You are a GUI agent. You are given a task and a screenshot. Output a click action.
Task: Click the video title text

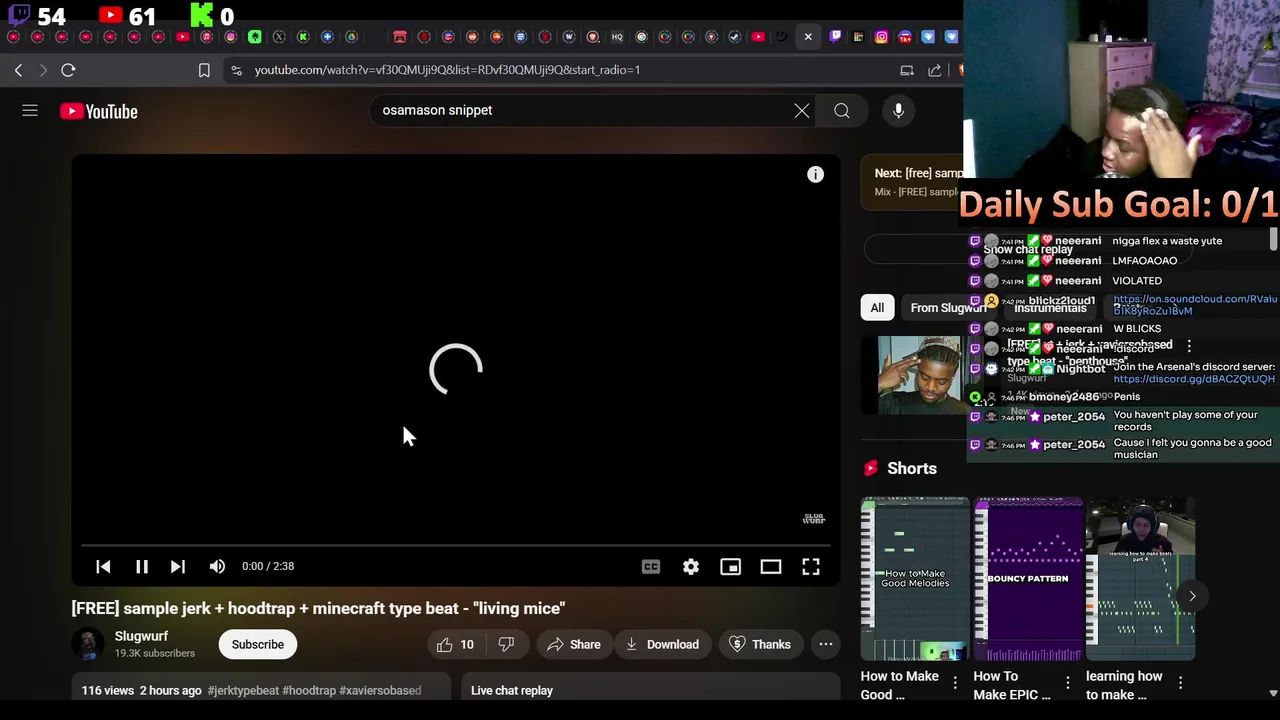tap(318, 608)
